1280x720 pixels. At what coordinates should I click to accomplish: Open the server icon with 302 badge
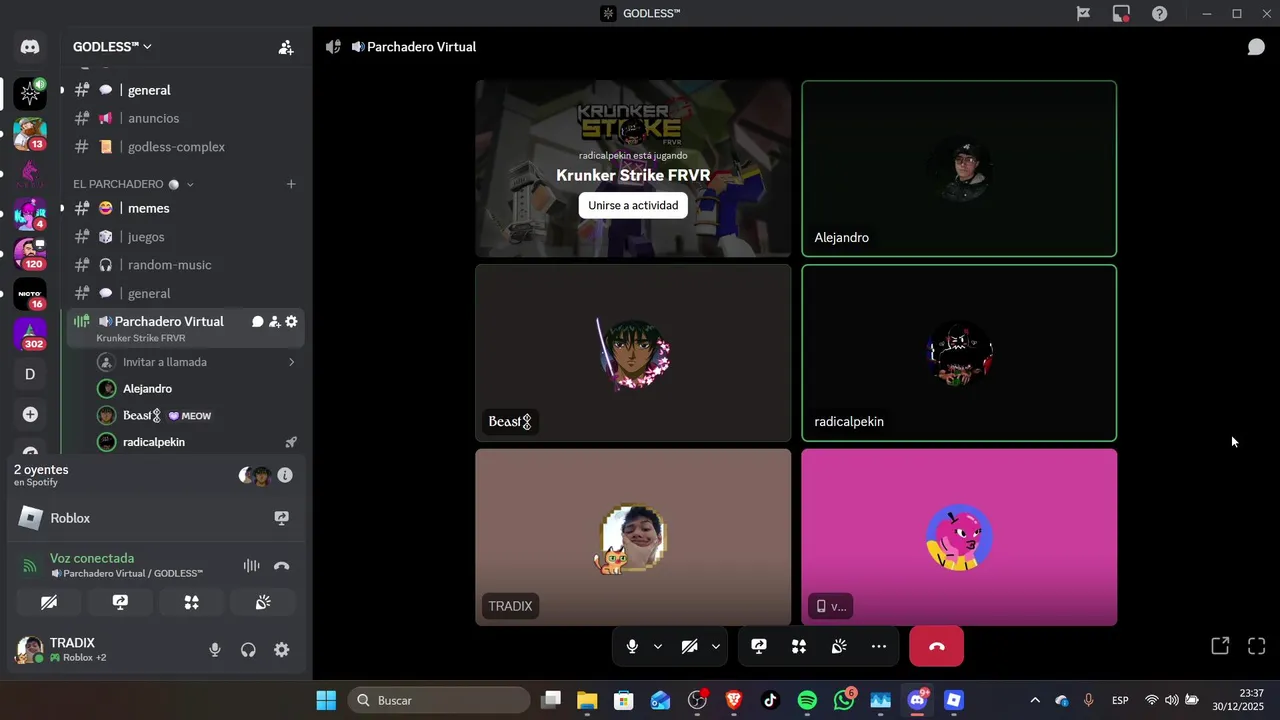(x=30, y=334)
